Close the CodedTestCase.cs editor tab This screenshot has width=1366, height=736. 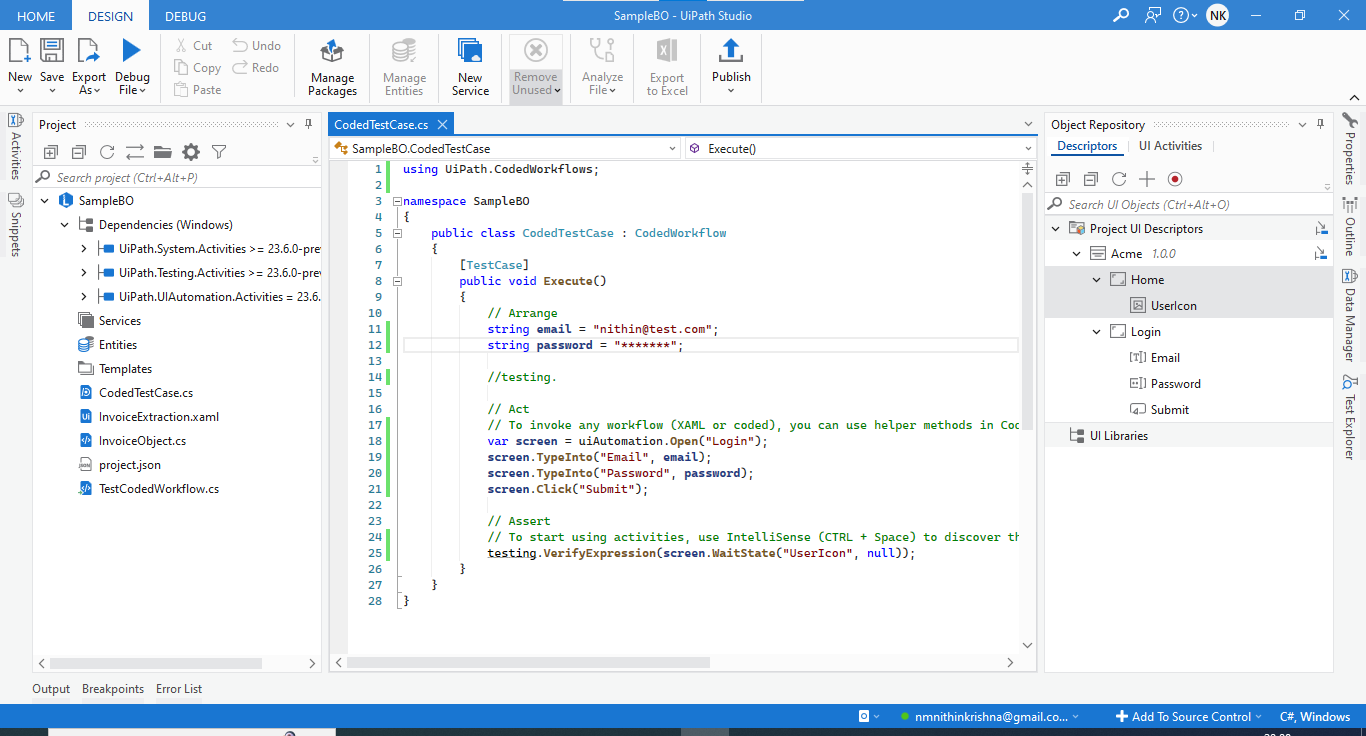click(442, 125)
